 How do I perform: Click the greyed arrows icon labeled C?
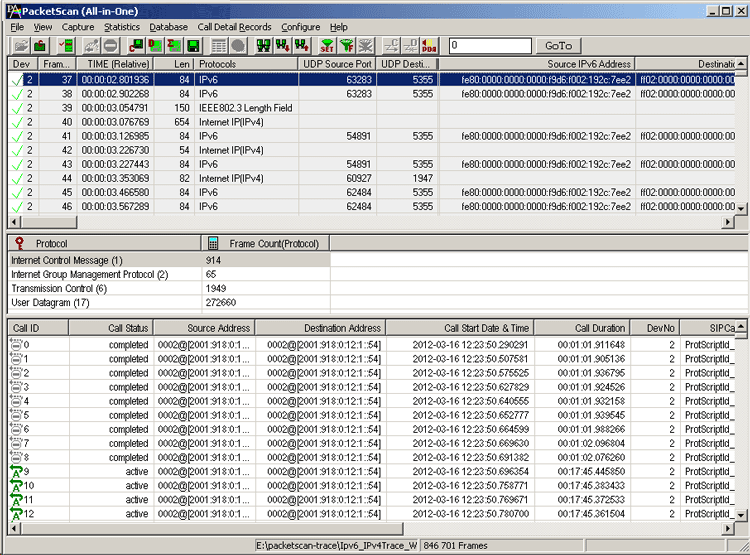[391, 46]
